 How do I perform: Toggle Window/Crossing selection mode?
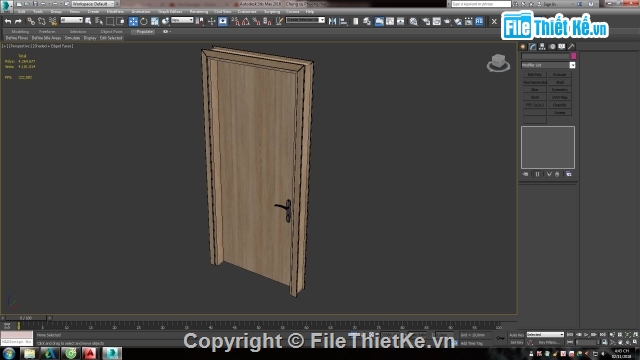point(120,21)
